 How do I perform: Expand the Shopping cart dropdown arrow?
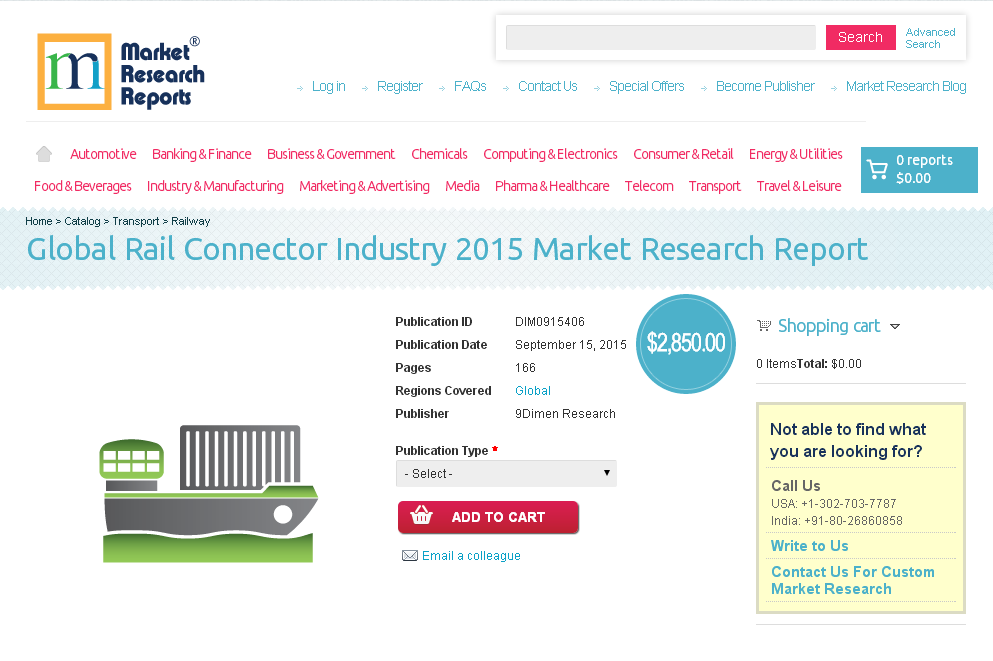click(895, 327)
